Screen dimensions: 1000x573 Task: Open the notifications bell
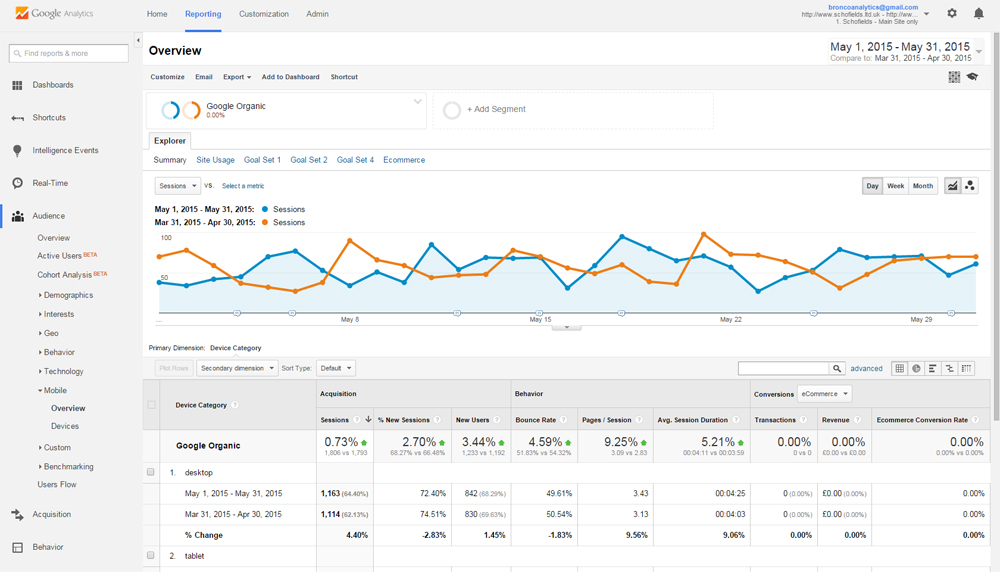[x=978, y=13]
